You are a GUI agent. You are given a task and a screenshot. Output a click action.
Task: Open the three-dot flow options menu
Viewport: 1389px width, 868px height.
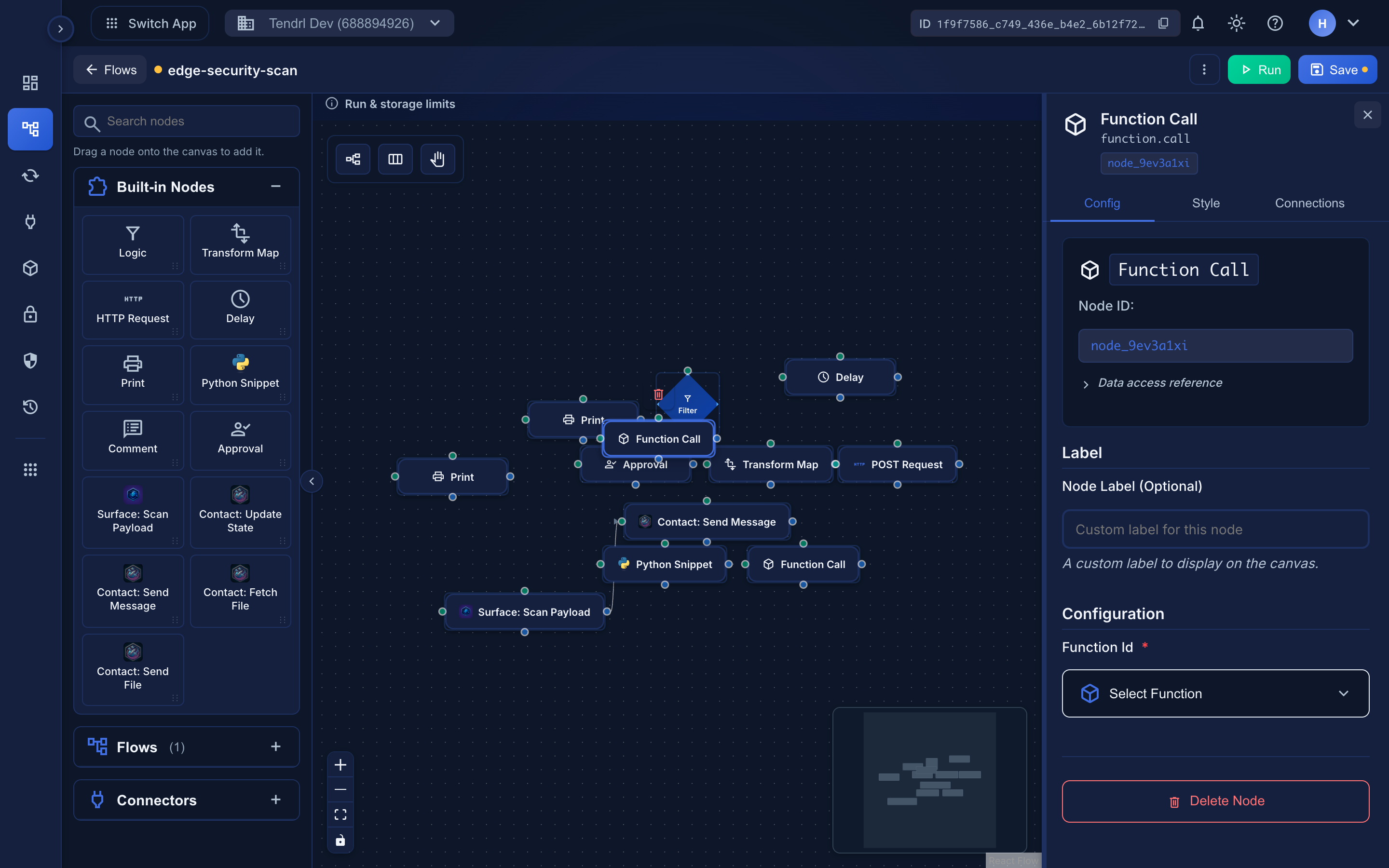pos(1204,70)
